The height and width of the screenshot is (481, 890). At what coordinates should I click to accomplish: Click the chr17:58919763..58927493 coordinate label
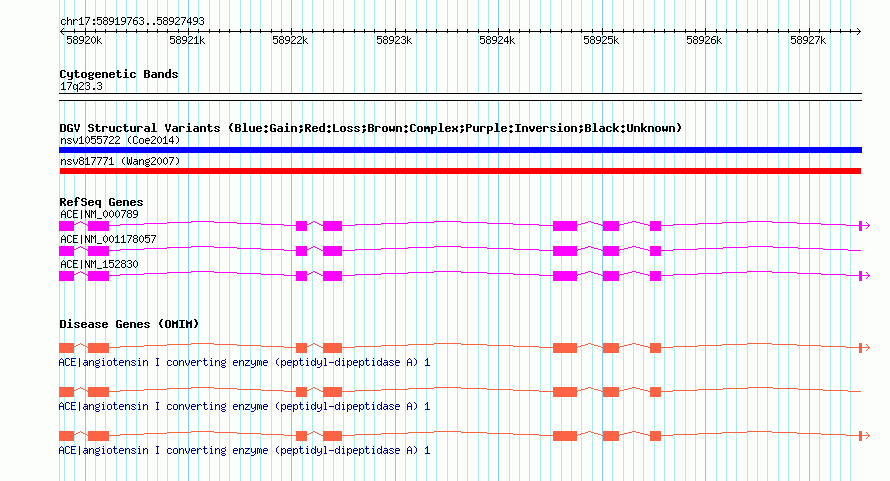pos(132,22)
